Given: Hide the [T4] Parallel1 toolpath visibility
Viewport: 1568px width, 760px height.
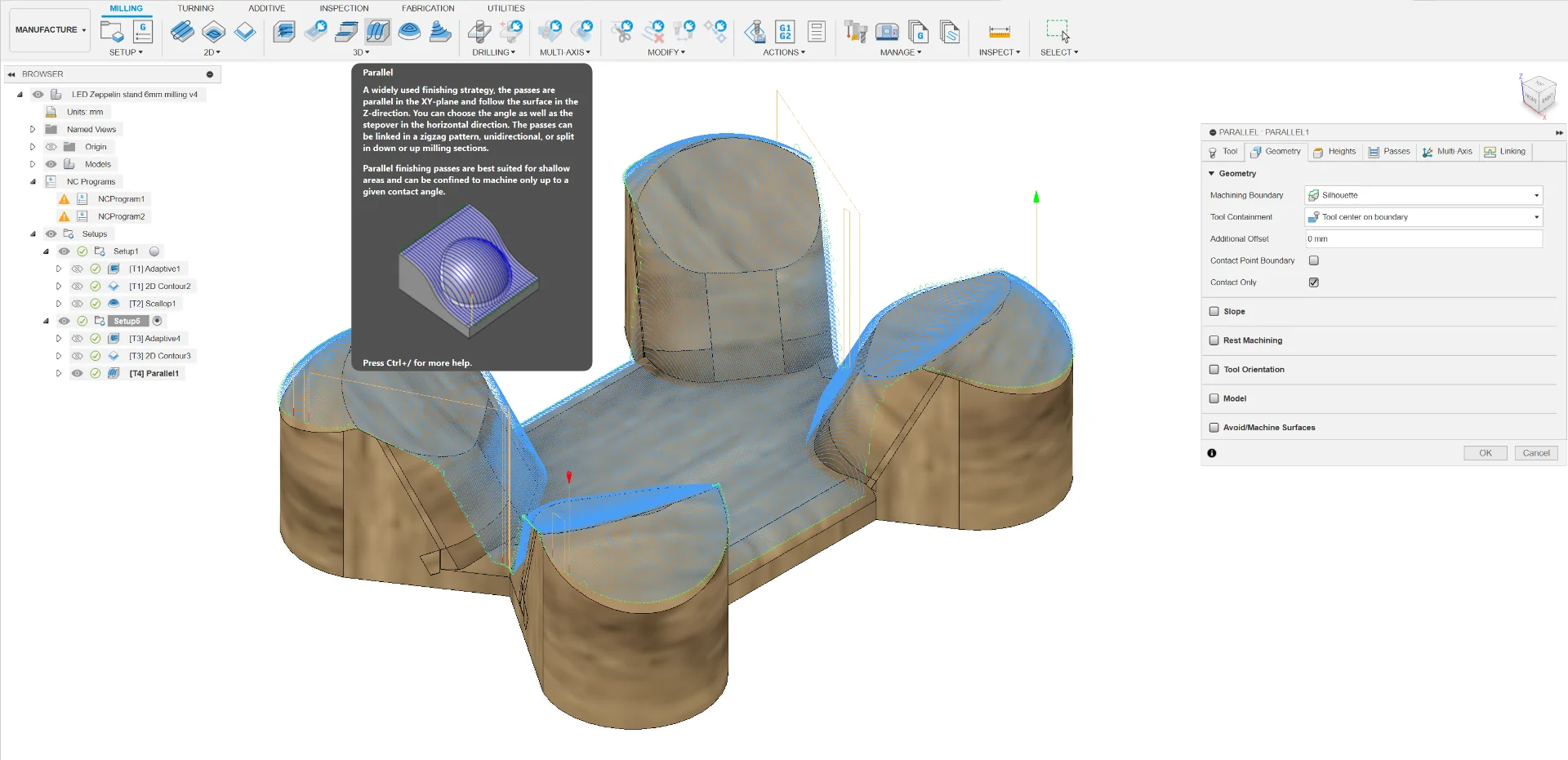Looking at the screenshot, I should point(77,373).
